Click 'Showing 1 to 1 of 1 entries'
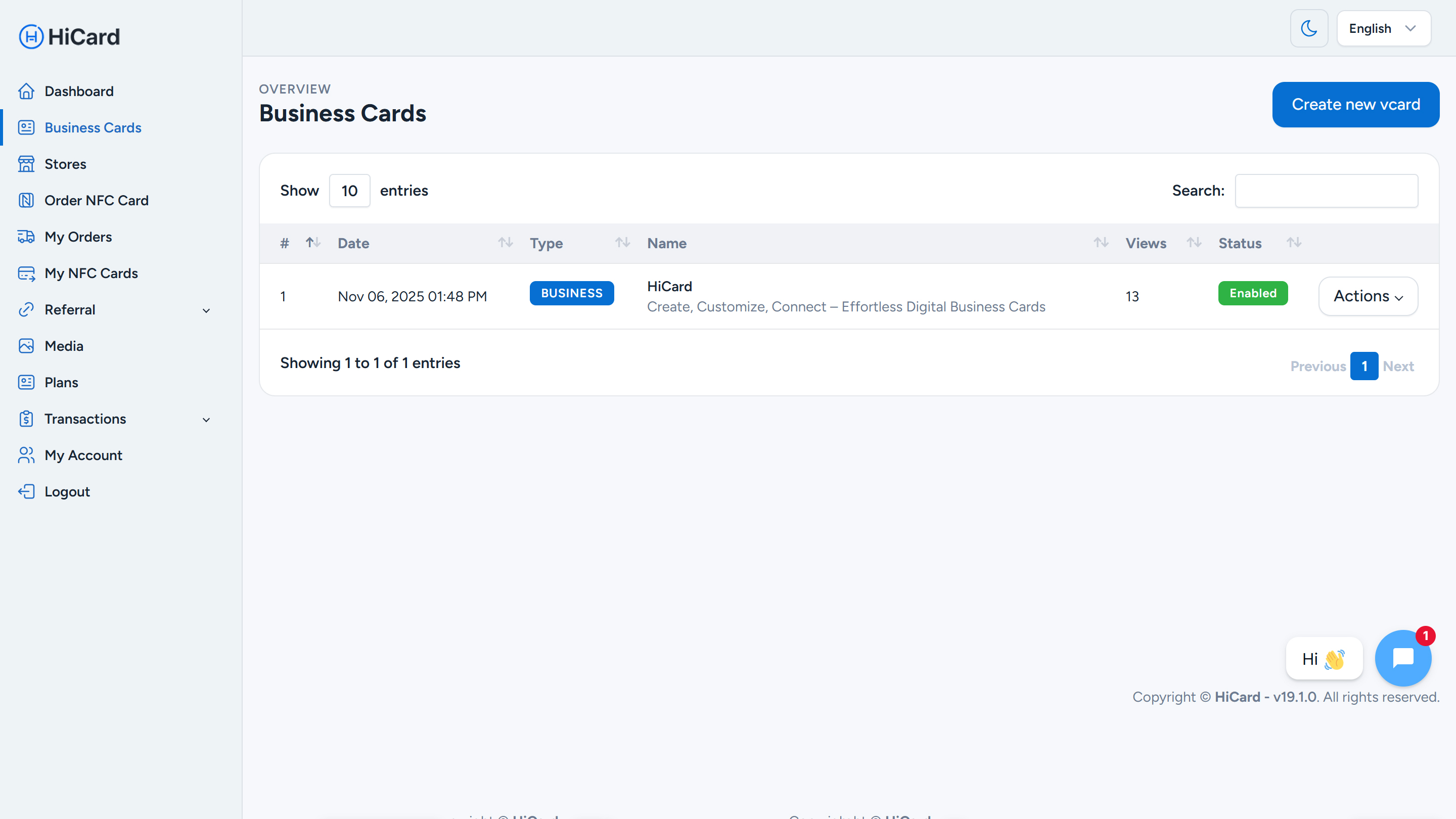 click(370, 363)
